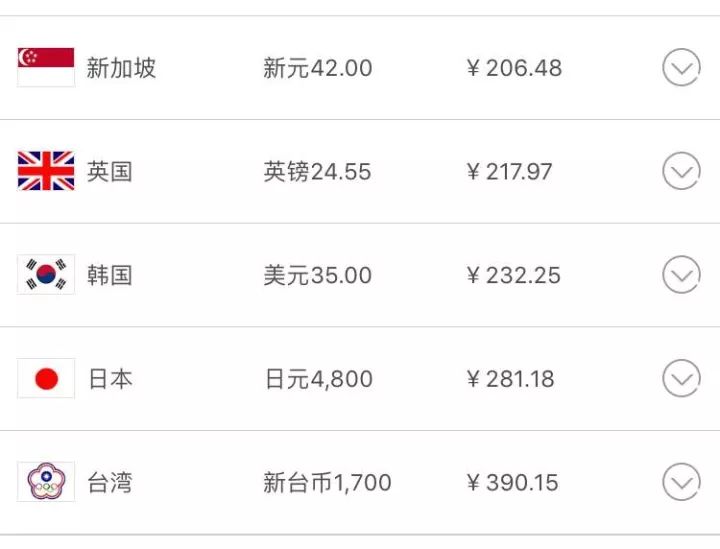Click the 英镑24.55 local price
This screenshot has width=720, height=549.
pos(317,172)
